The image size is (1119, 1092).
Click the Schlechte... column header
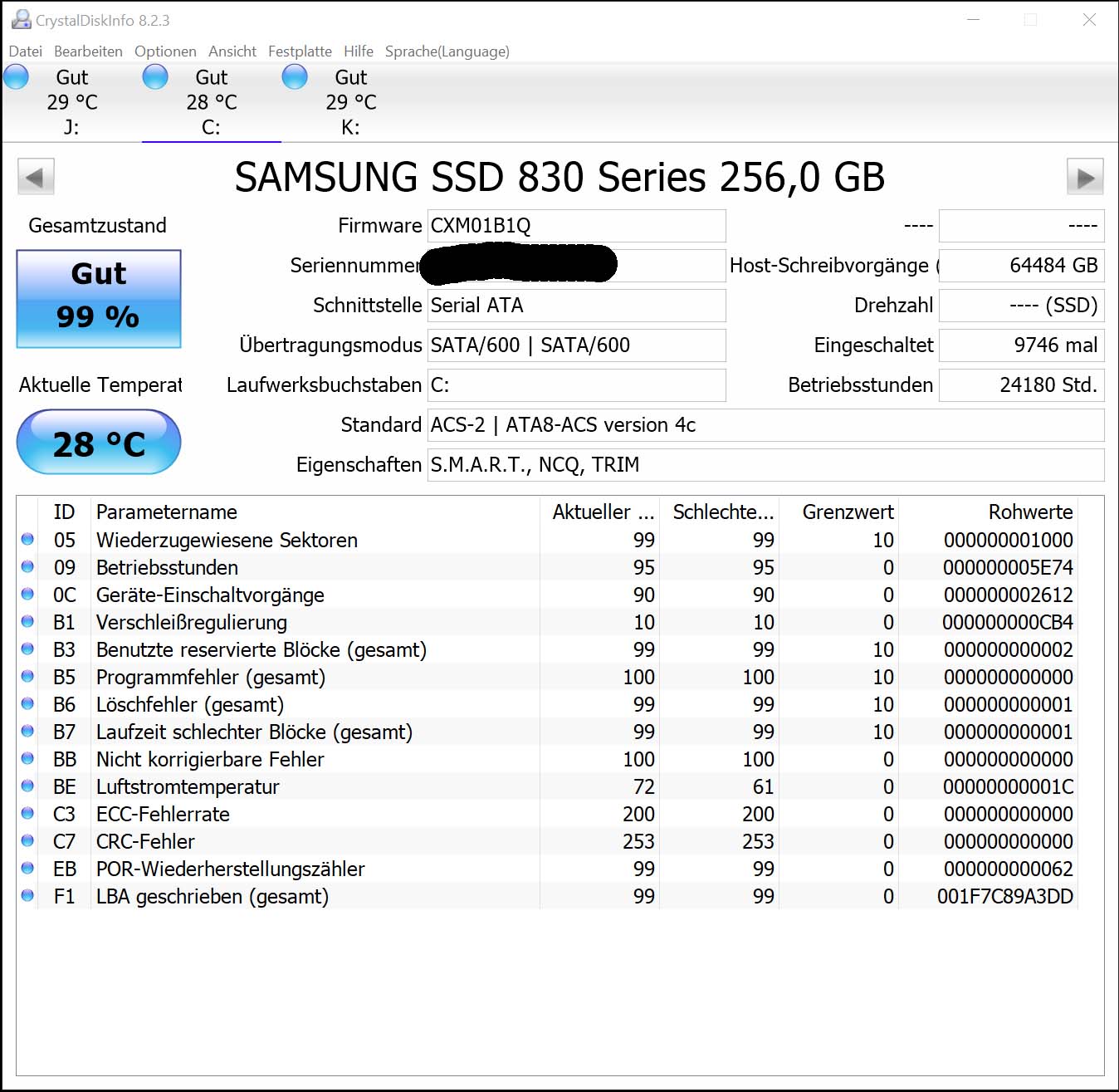(x=720, y=512)
